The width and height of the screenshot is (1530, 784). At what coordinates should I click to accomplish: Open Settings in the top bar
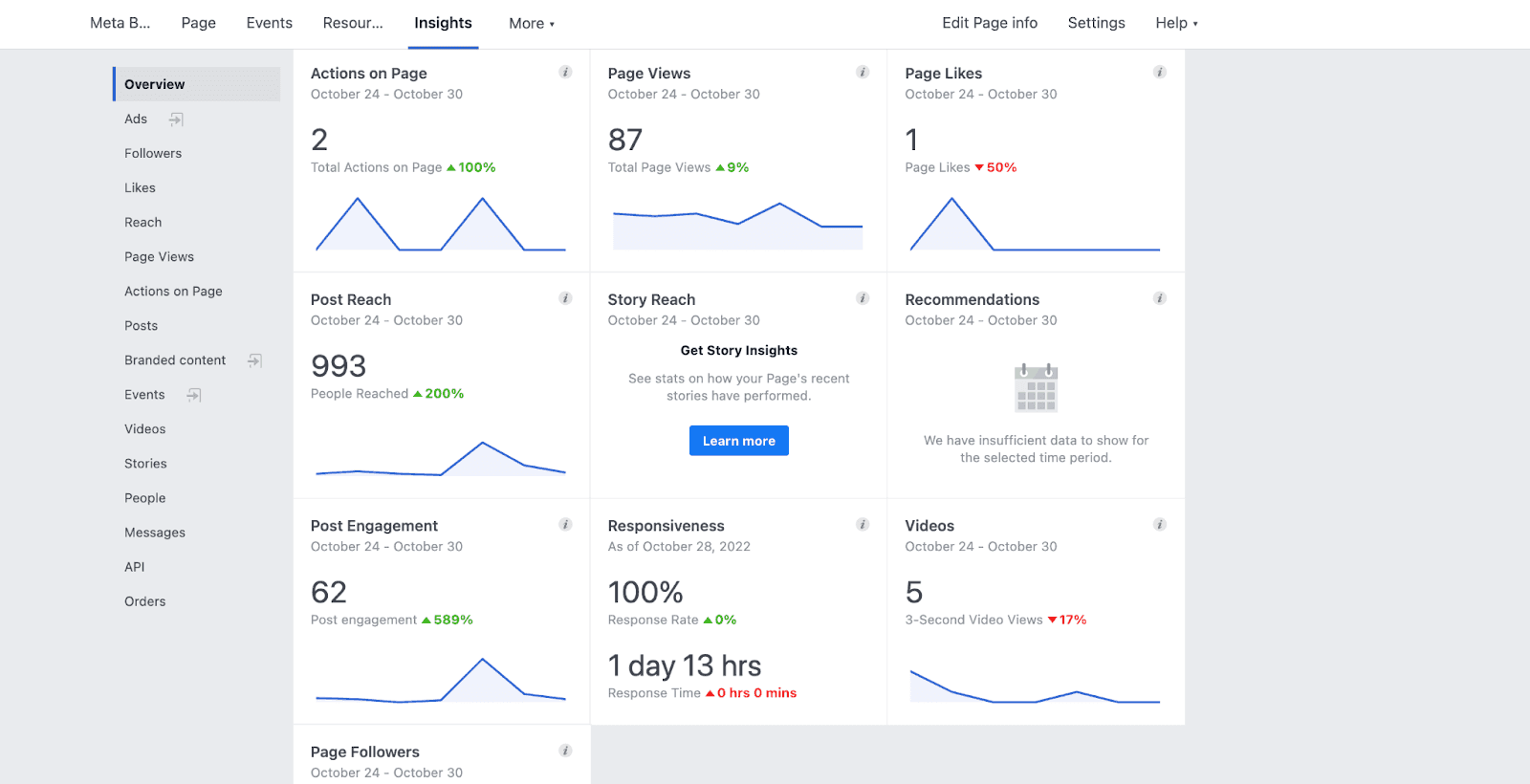click(x=1096, y=23)
